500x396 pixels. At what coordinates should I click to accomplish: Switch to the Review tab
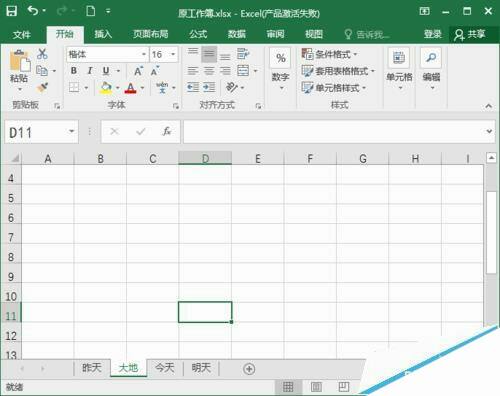tap(275, 34)
